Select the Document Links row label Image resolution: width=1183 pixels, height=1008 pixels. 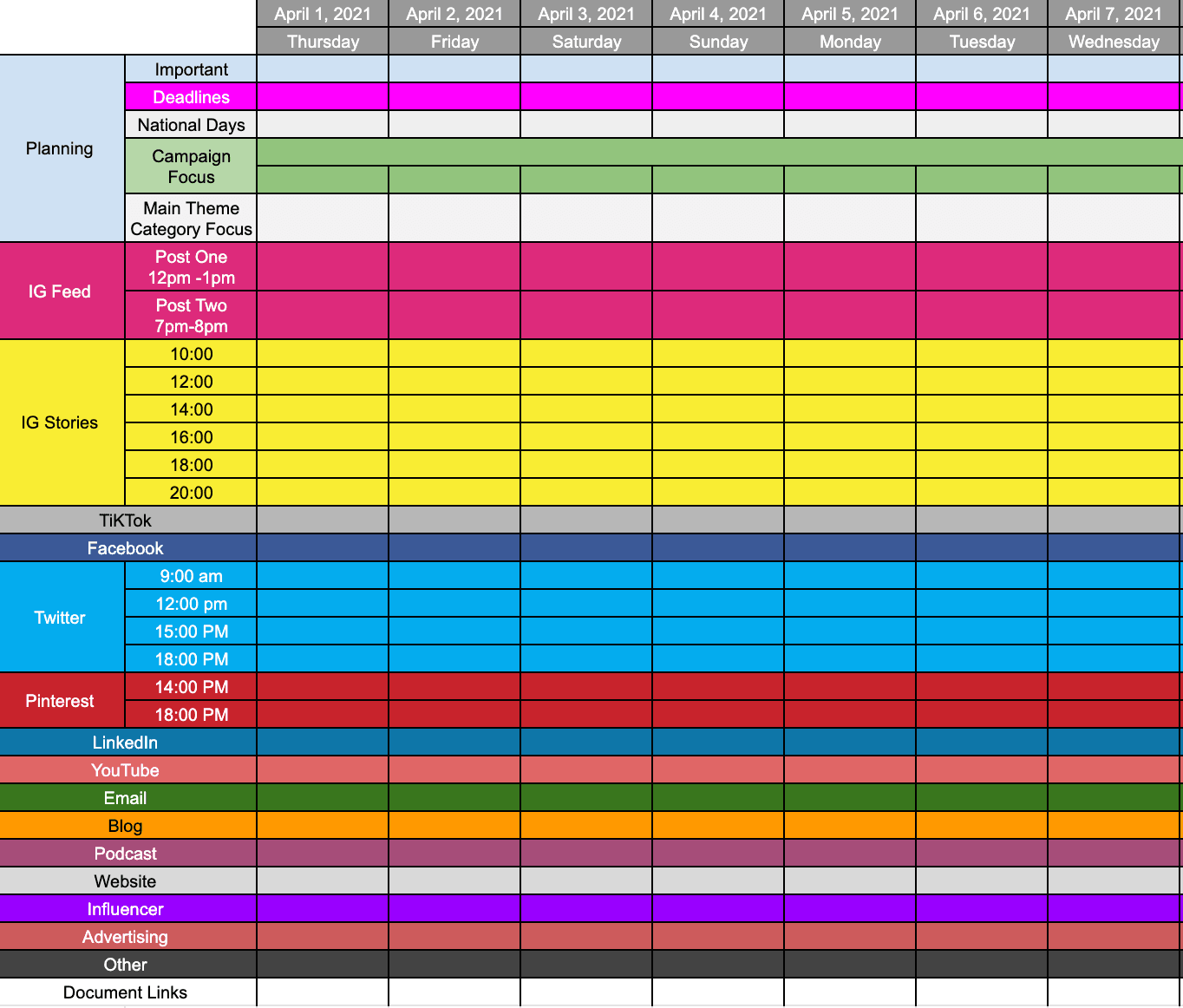pos(127,992)
